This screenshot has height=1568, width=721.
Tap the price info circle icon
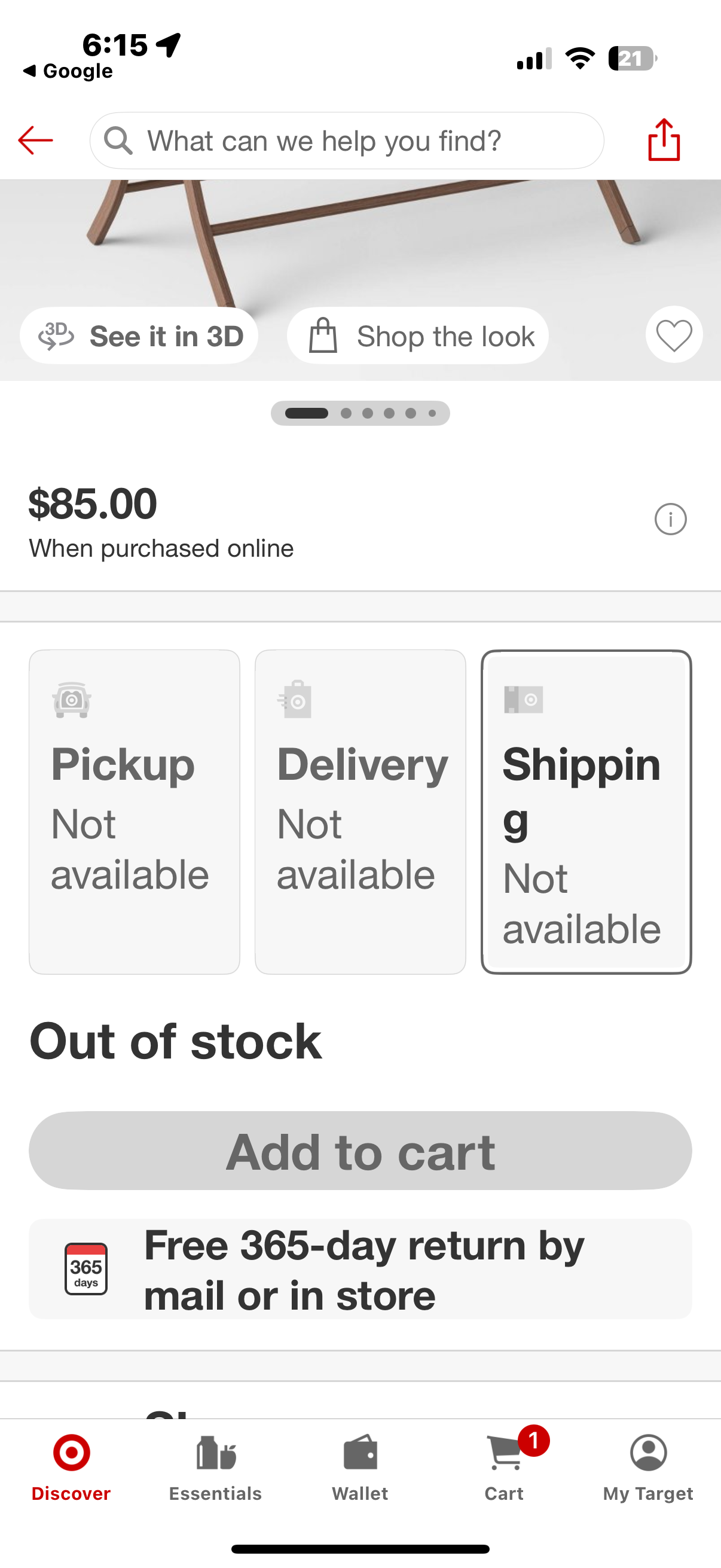[671, 519]
